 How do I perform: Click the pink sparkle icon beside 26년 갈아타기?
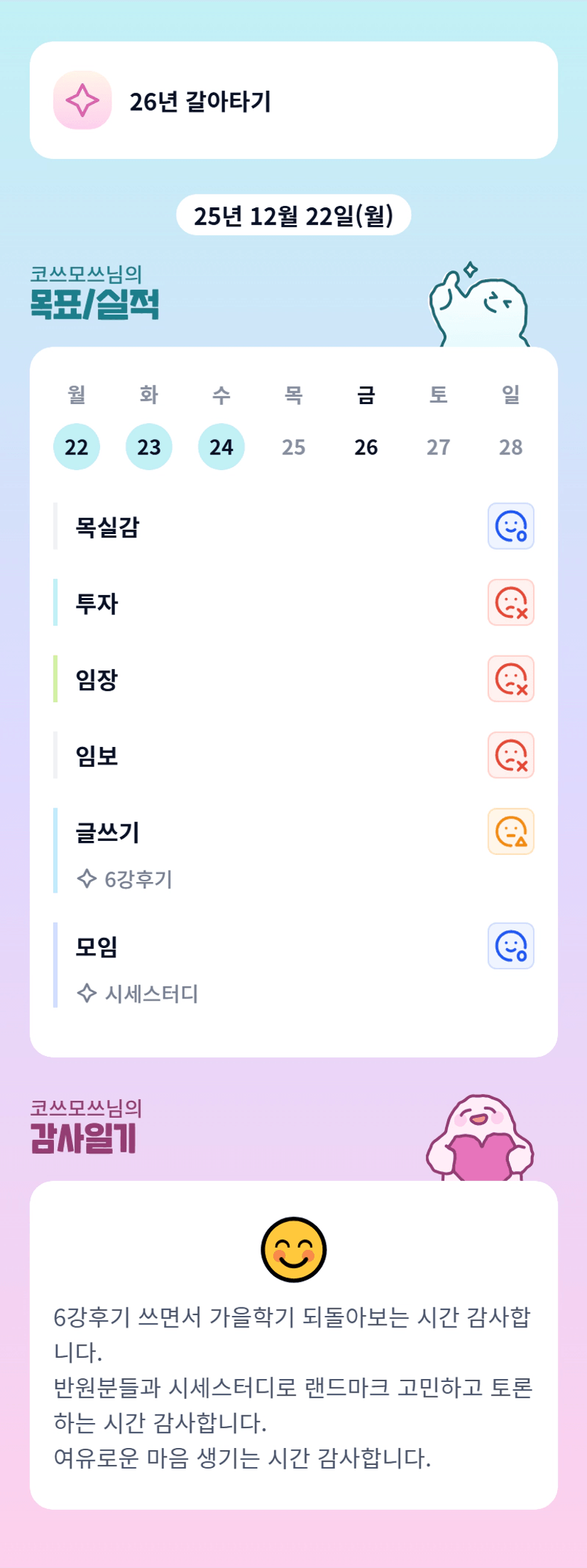[x=82, y=100]
